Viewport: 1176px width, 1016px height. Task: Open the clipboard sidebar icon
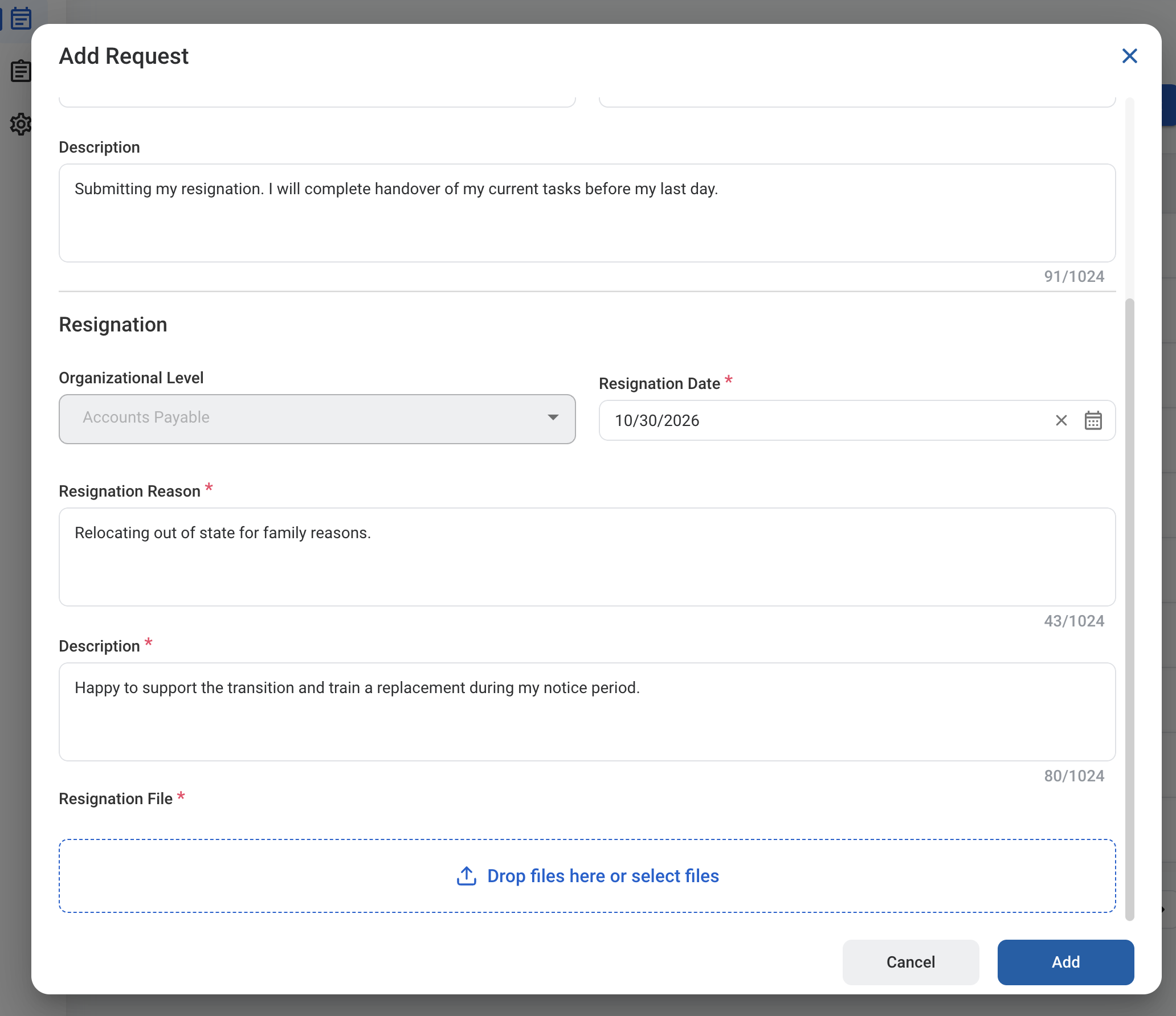(x=21, y=71)
